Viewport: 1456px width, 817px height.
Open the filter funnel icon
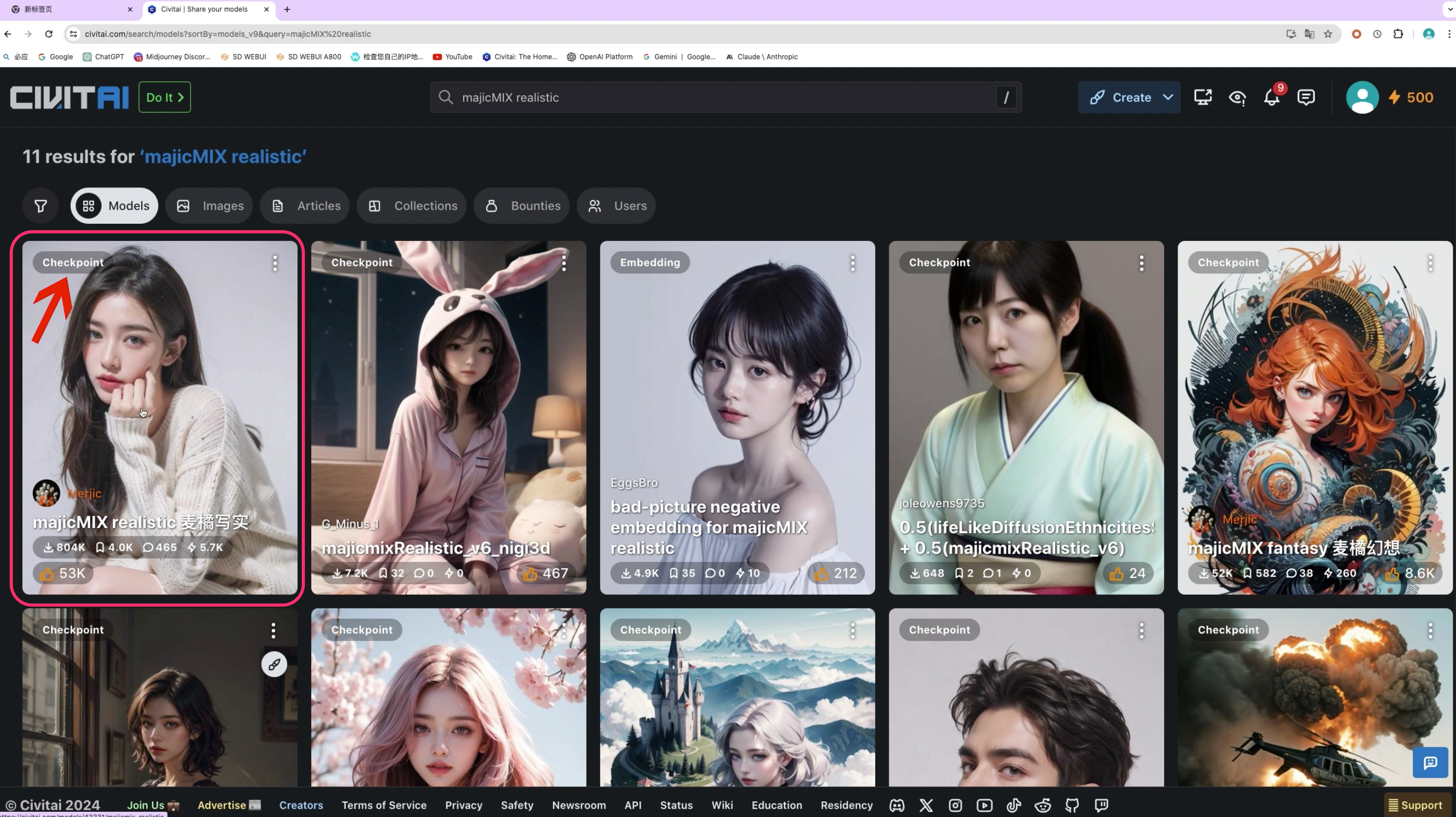click(41, 206)
